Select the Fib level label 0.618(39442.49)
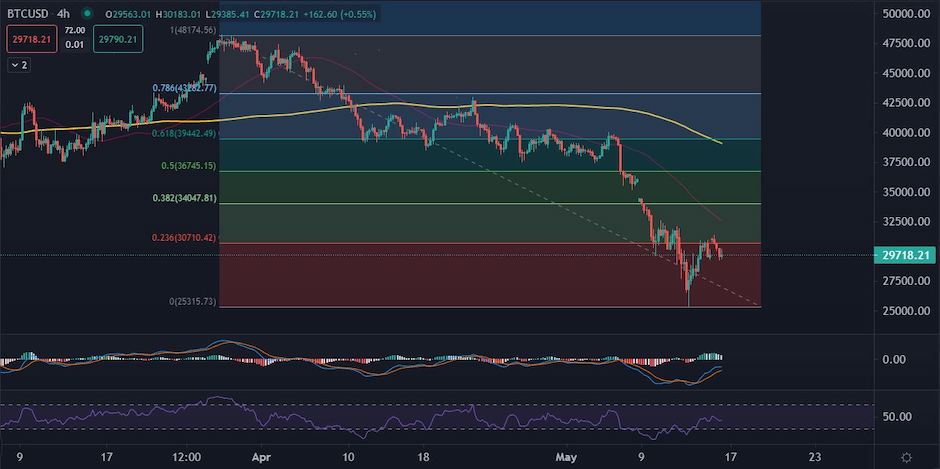Image resolution: width=940 pixels, height=469 pixels. coord(184,133)
